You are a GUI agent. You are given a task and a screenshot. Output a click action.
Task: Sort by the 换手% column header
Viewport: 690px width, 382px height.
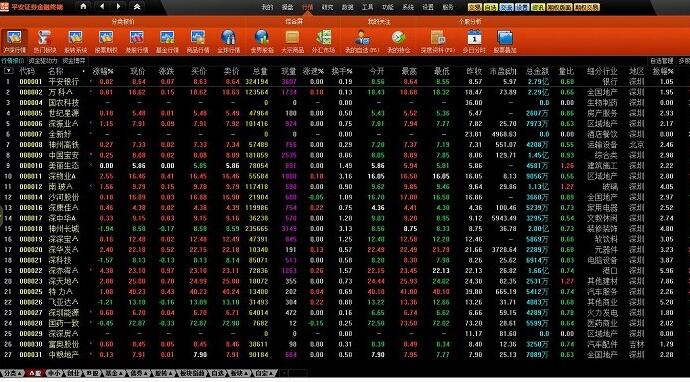pos(343,71)
